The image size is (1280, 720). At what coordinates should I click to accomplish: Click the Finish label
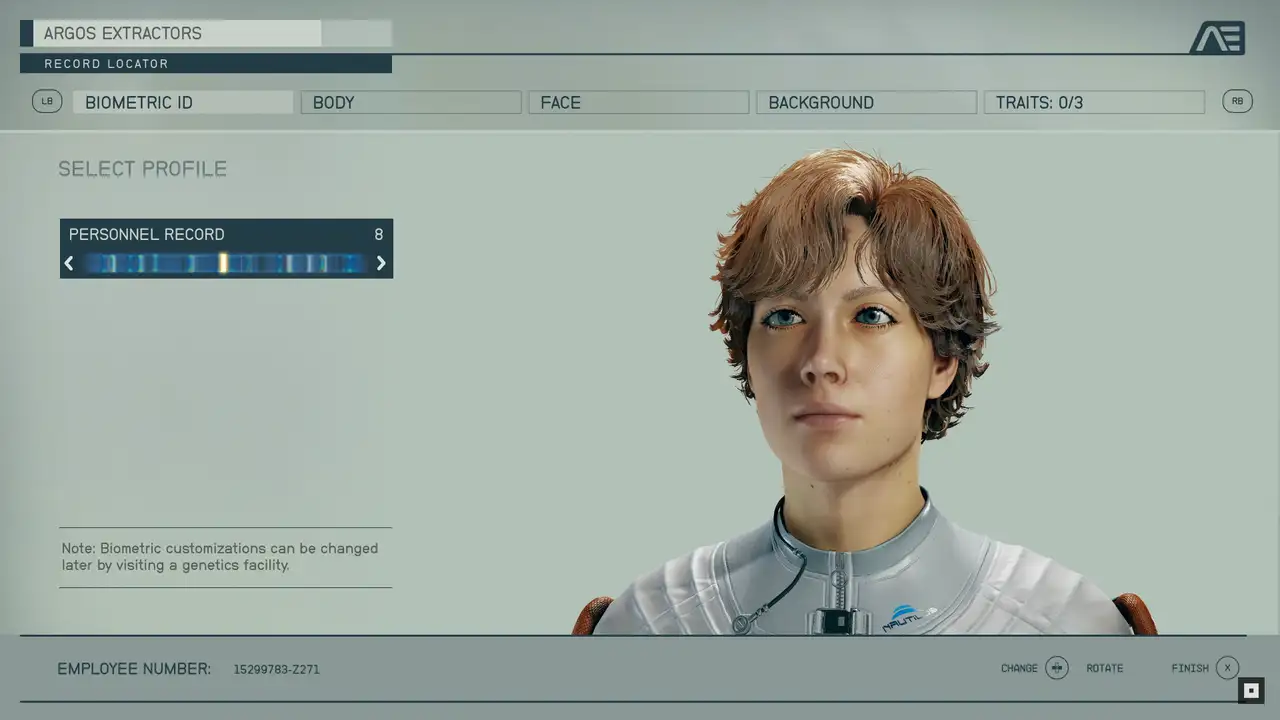pyautogui.click(x=1190, y=668)
